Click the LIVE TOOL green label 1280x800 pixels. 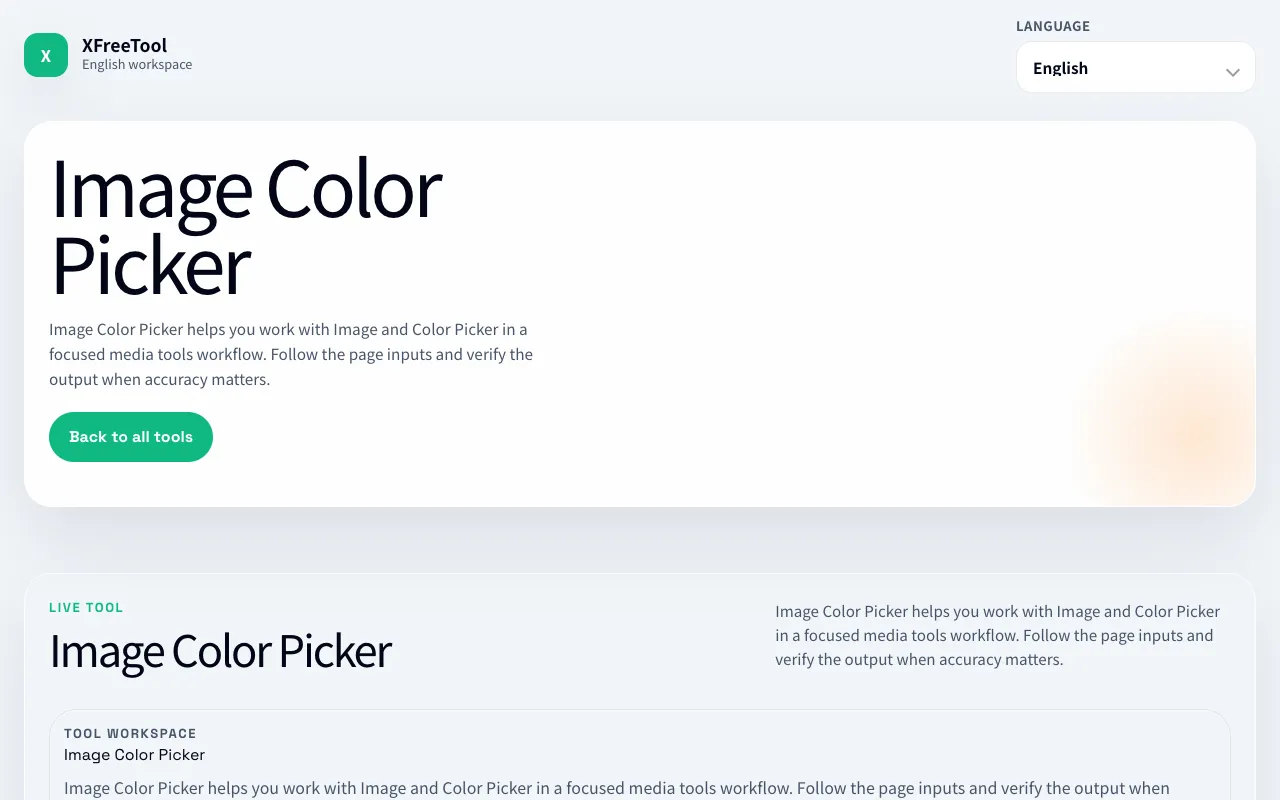pyautogui.click(x=86, y=607)
